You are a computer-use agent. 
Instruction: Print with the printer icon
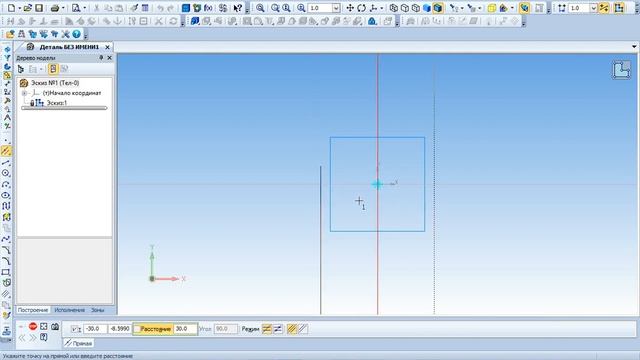55,8
